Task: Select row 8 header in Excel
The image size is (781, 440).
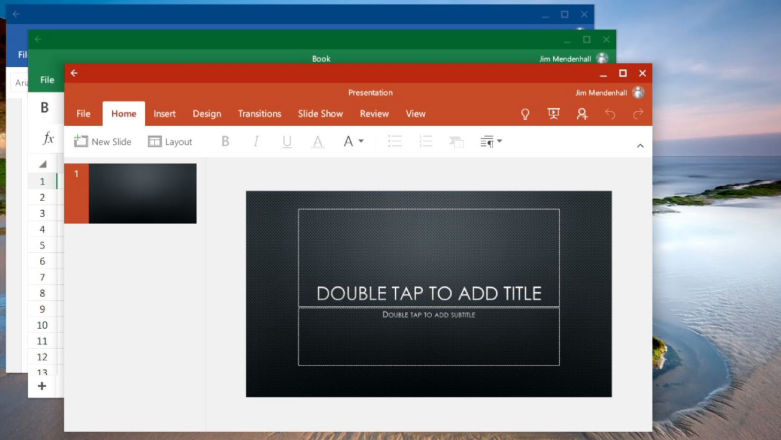Action: point(42,293)
